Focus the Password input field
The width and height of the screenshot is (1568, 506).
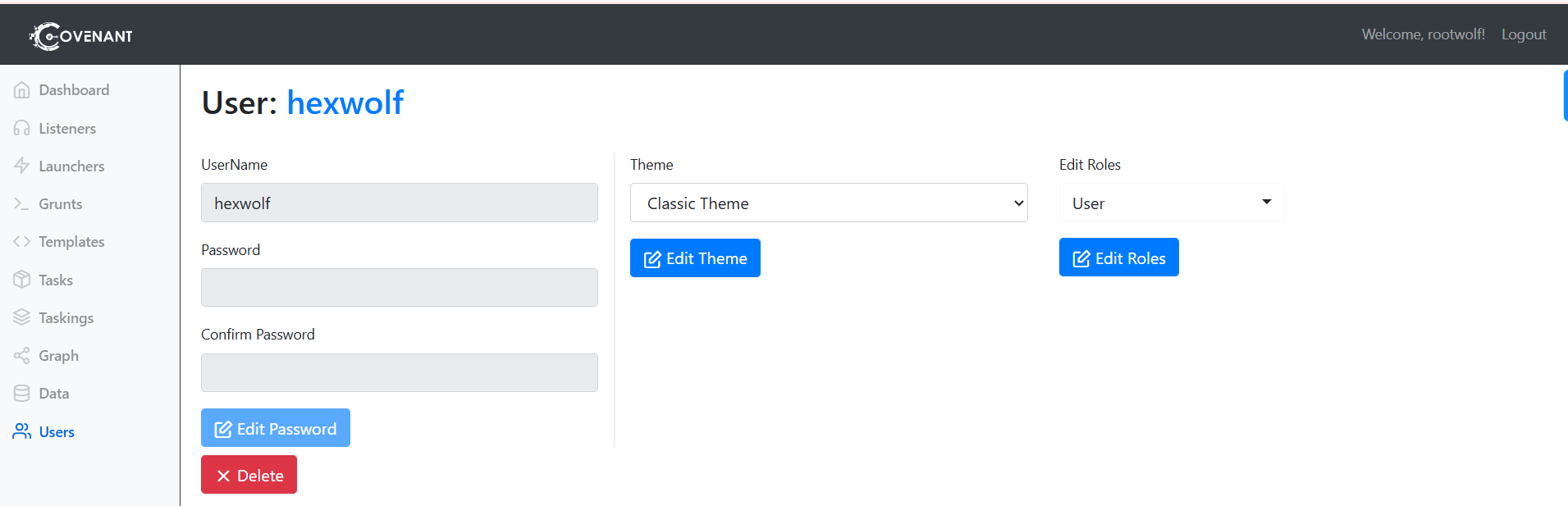pos(399,288)
